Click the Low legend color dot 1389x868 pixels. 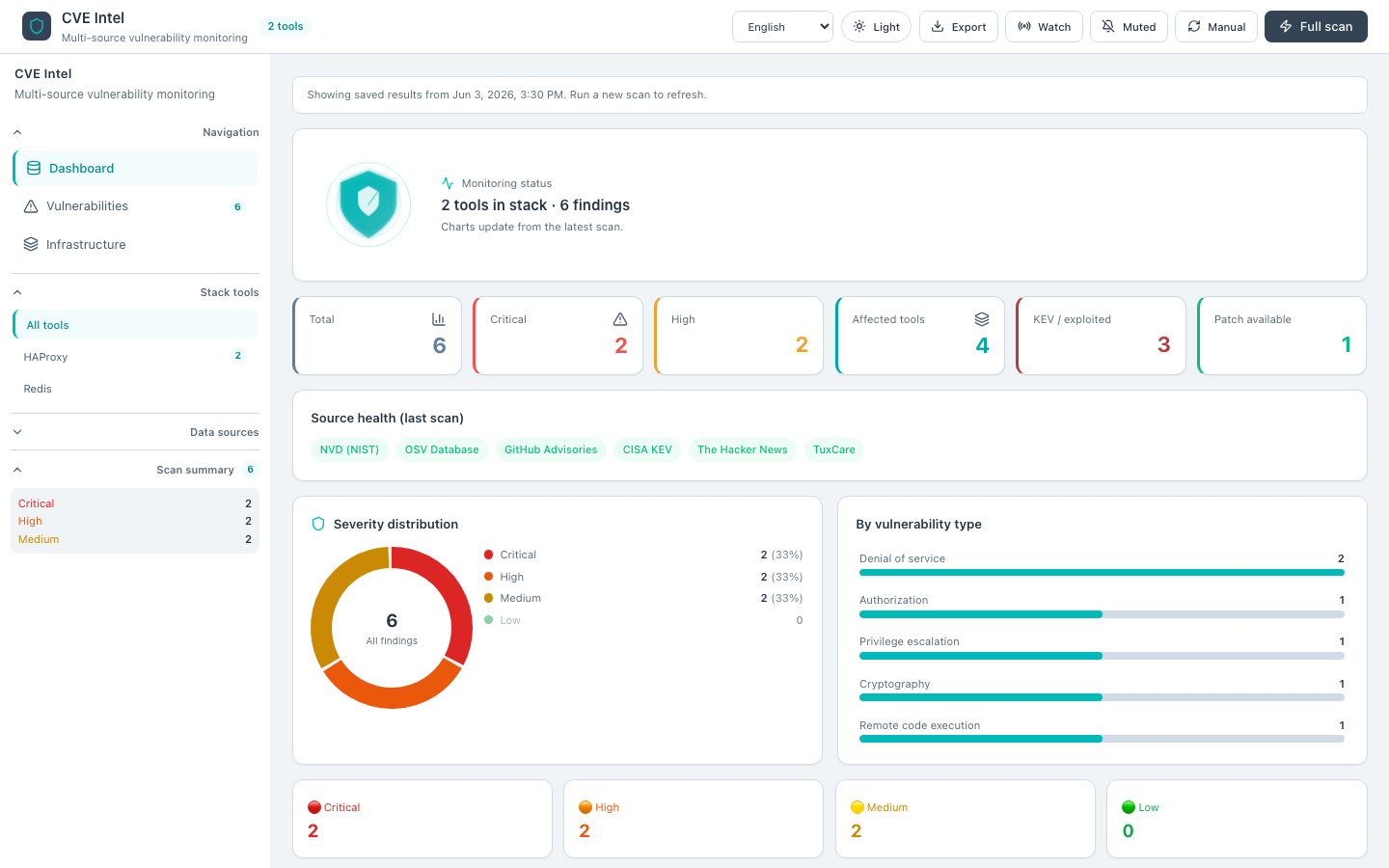point(489,620)
